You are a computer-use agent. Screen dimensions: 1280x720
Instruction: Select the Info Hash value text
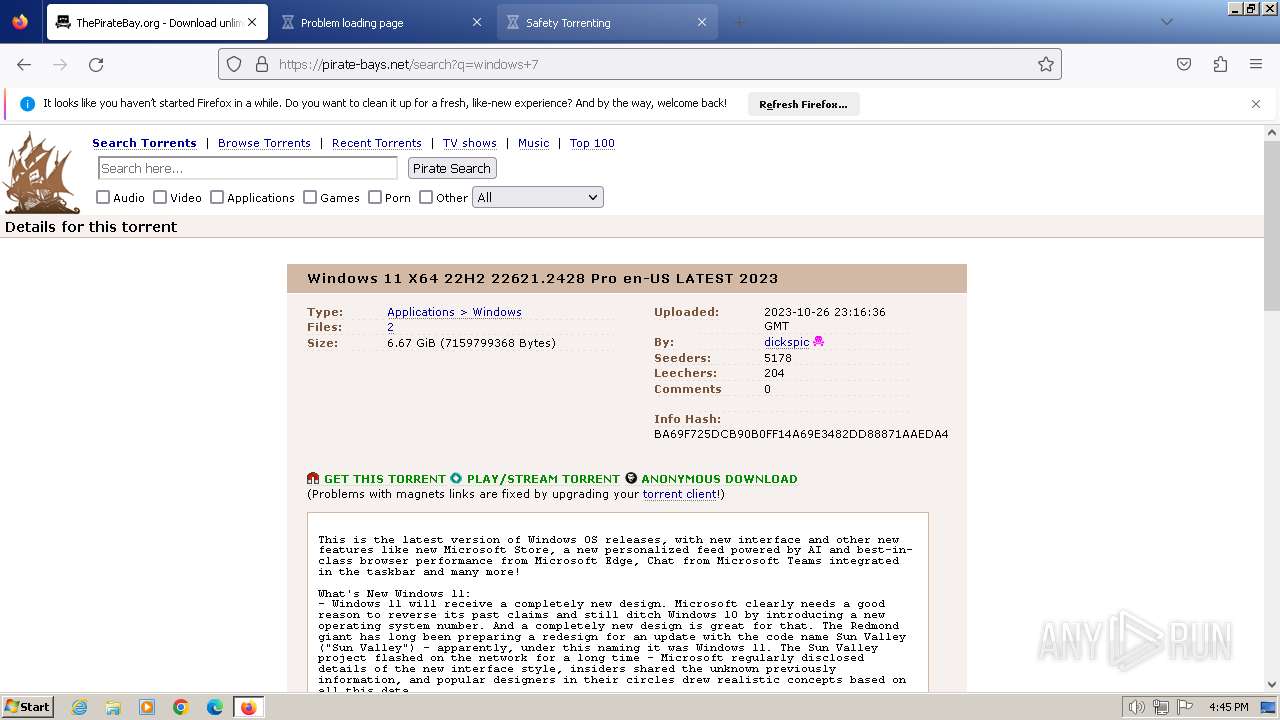pyautogui.click(x=801, y=434)
